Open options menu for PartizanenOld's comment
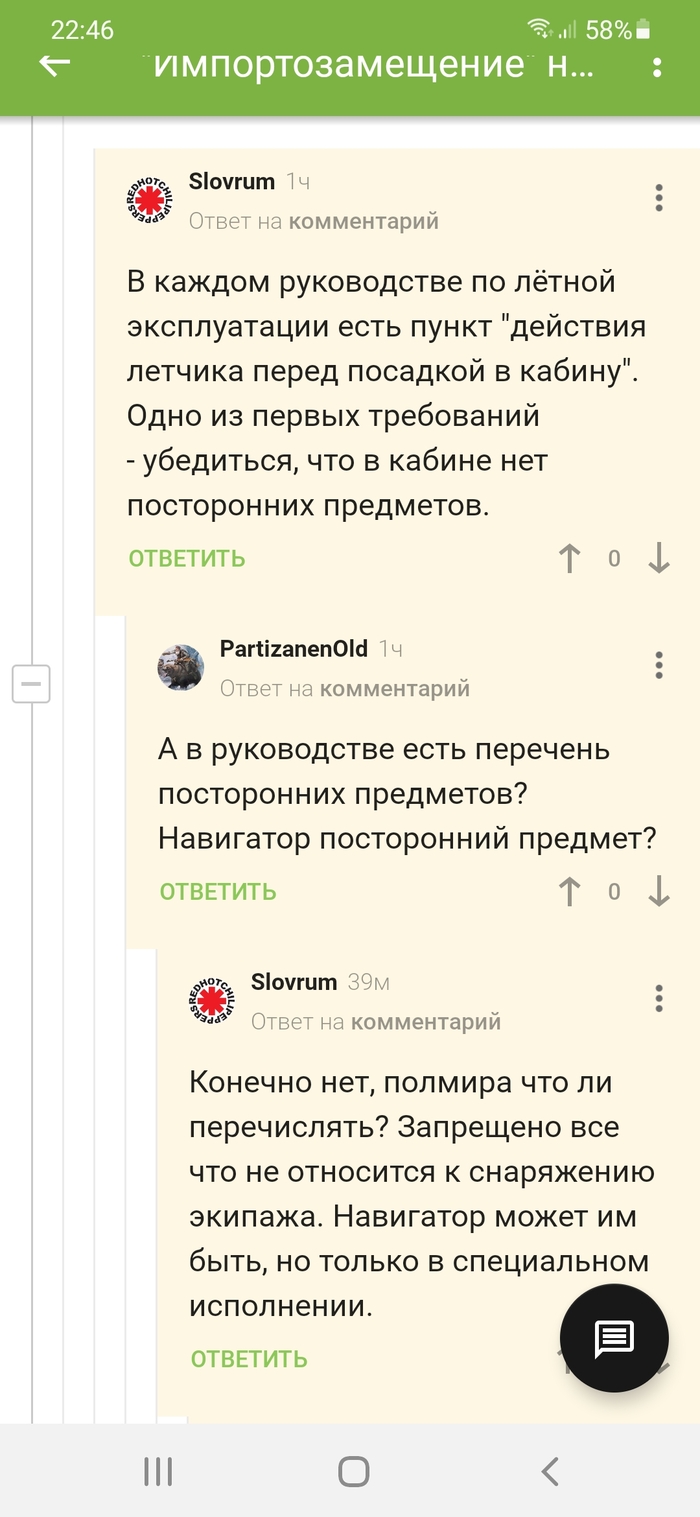This screenshot has height=1517, width=700. tap(659, 665)
